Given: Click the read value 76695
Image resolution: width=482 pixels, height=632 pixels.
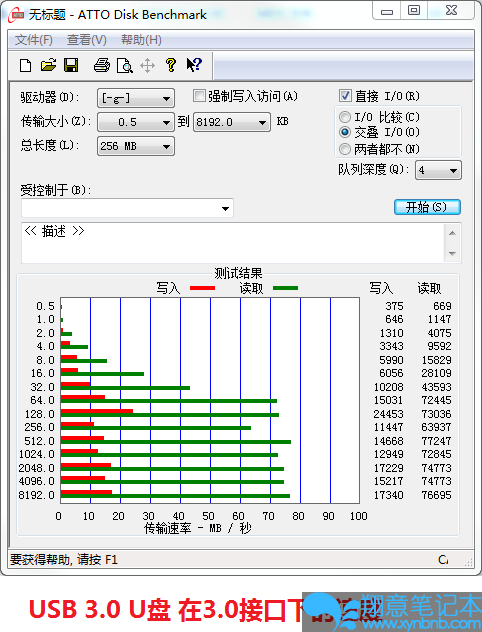Looking at the screenshot, I should (x=436, y=495).
